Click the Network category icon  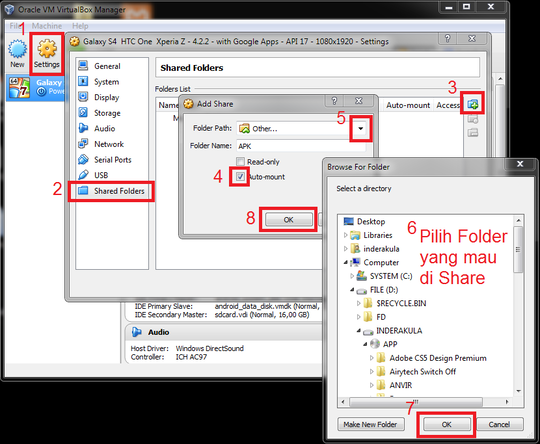[x=83, y=144]
